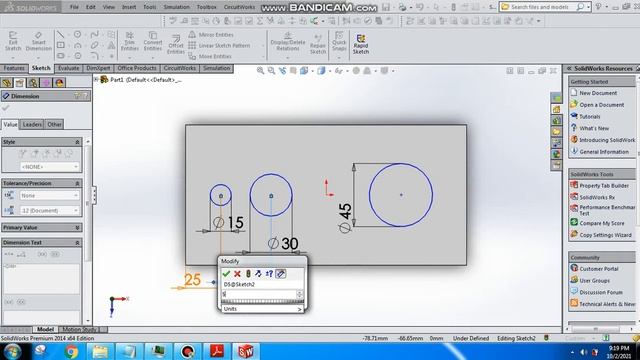The image size is (640, 360).
Task: Open the ConfigurationManager tab
Action: tap(33, 83)
